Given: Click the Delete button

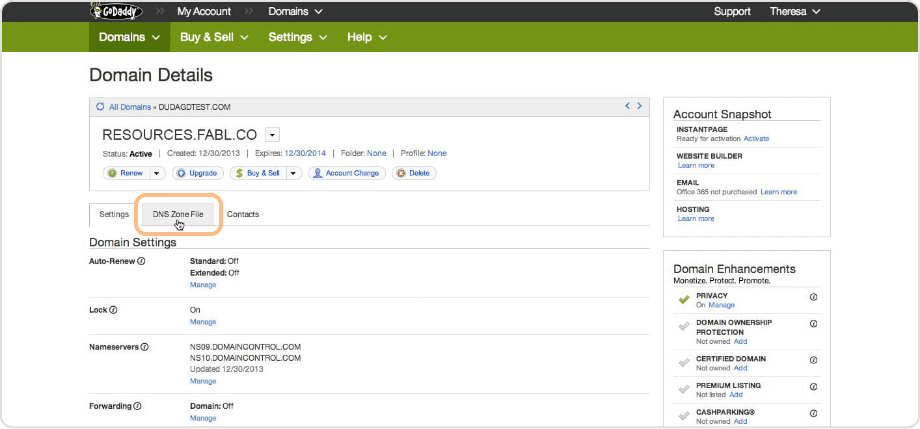Looking at the screenshot, I should (x=414, y=173).
